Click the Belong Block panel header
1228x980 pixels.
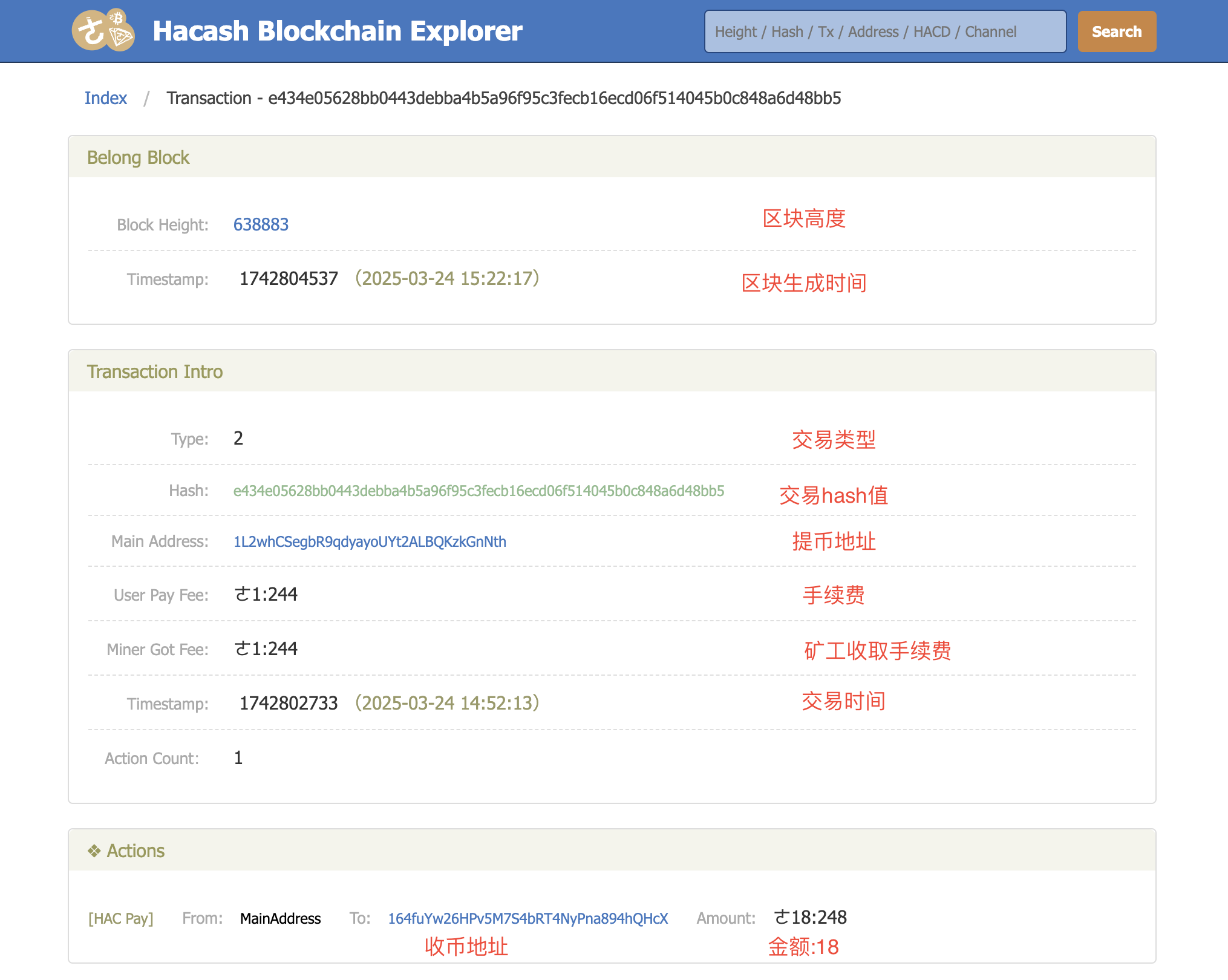(x=138, y=157)
